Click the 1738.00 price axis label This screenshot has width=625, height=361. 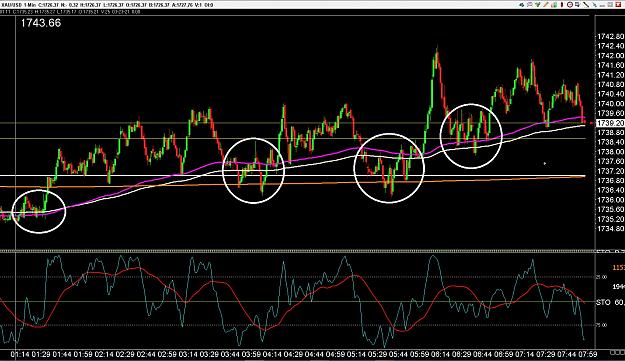[610, 152]
